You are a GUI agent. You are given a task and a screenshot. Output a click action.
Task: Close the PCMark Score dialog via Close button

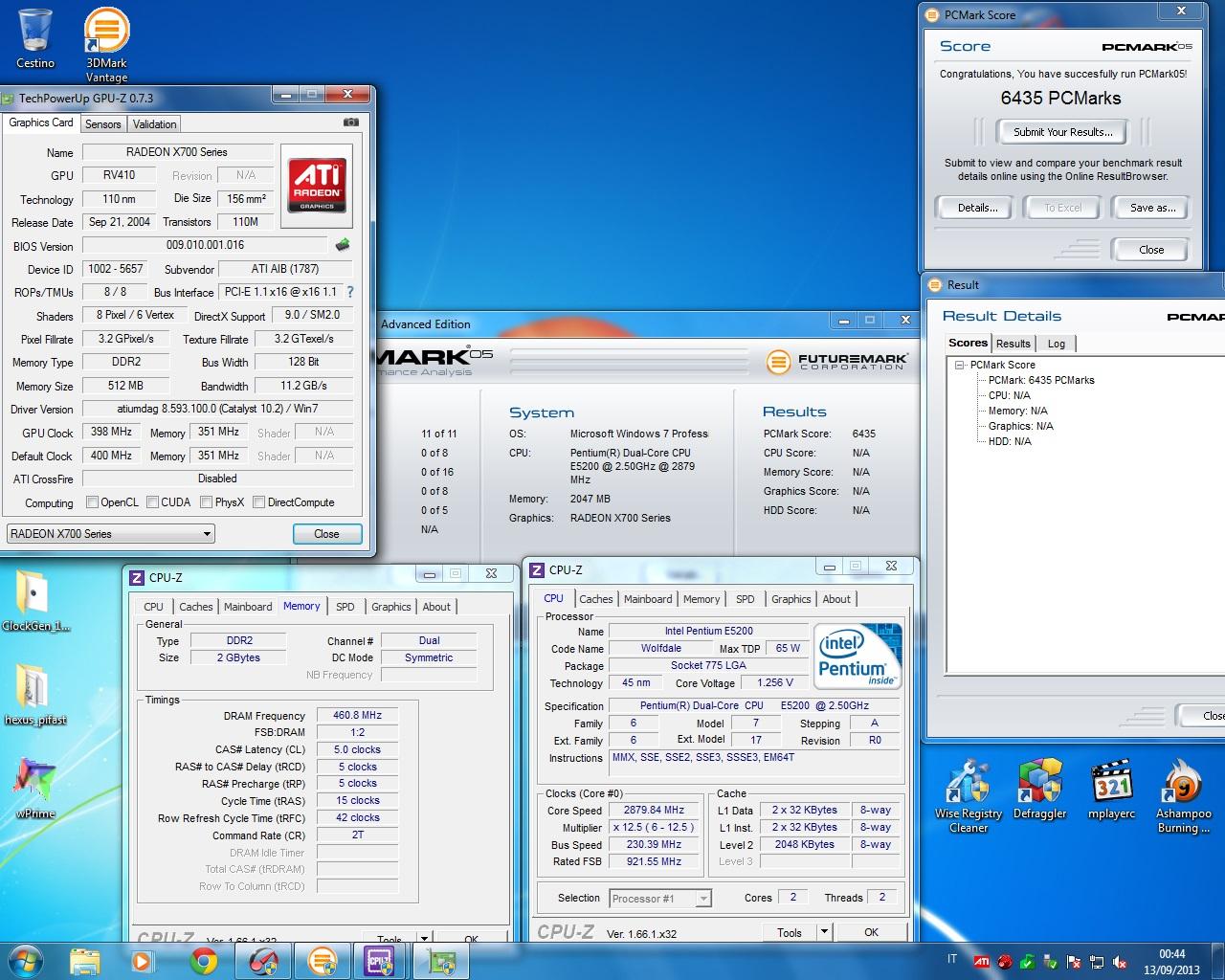pos(1151,250)
